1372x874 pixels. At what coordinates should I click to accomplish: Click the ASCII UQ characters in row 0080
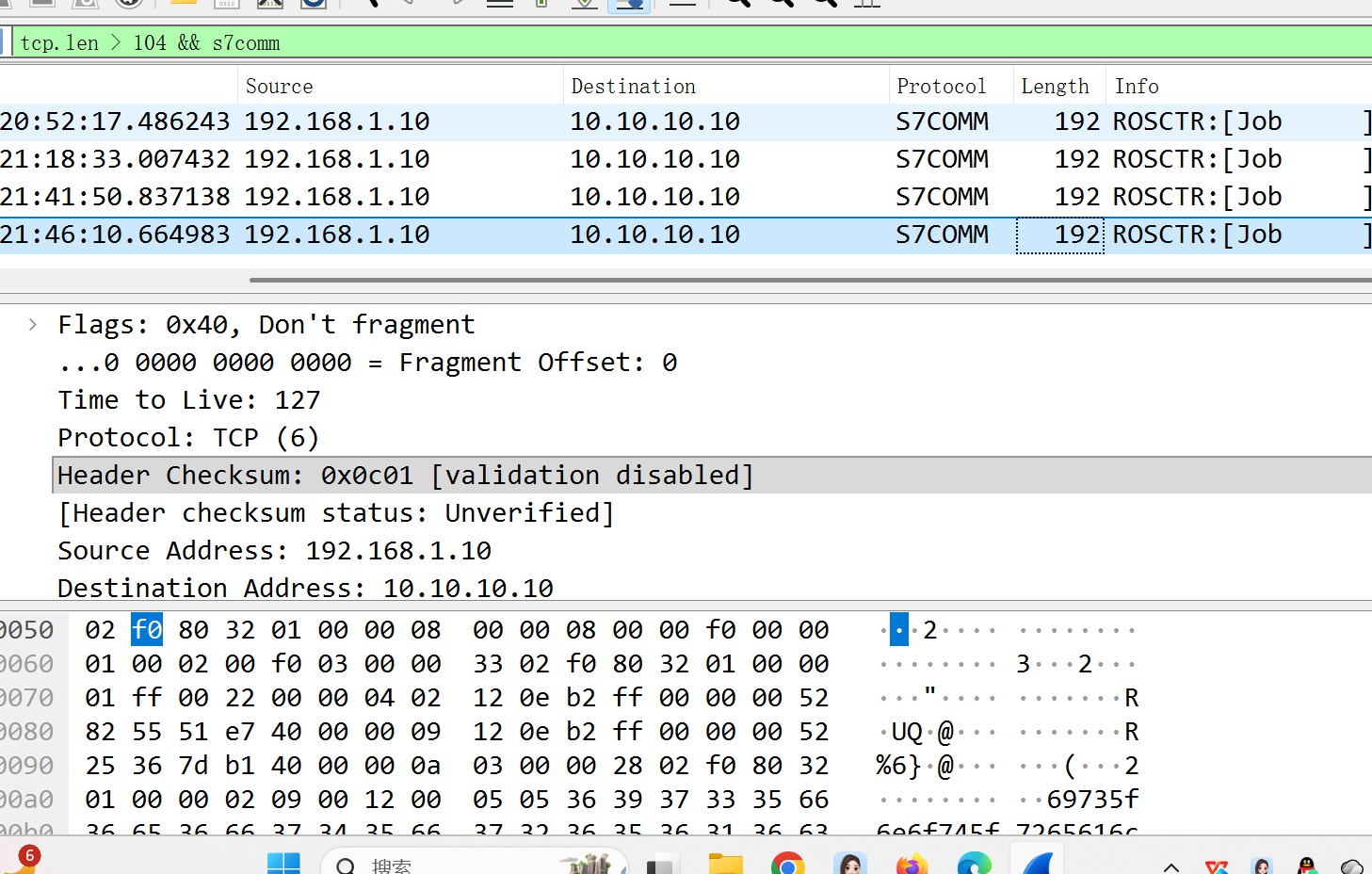906,731
